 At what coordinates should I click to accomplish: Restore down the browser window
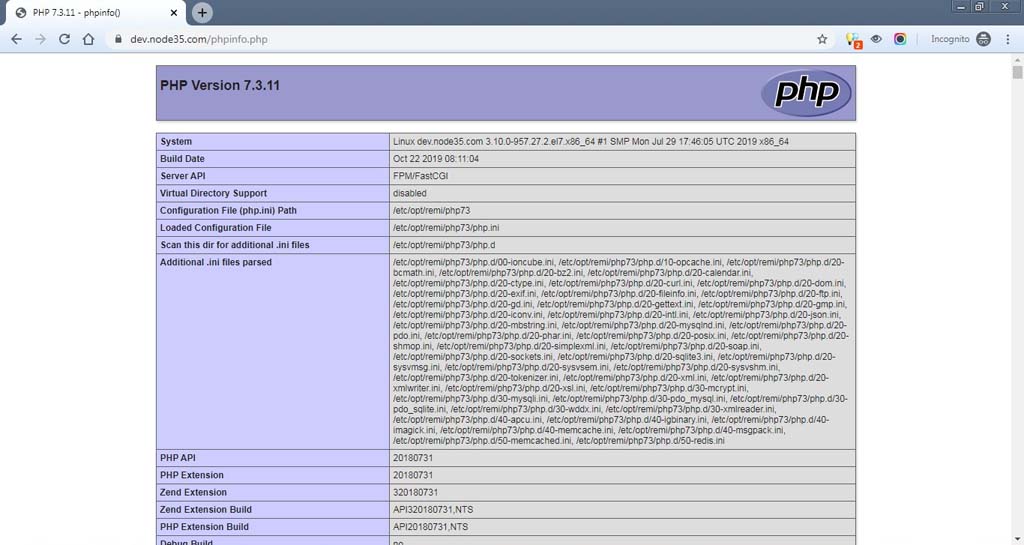(x=979, y=7)
